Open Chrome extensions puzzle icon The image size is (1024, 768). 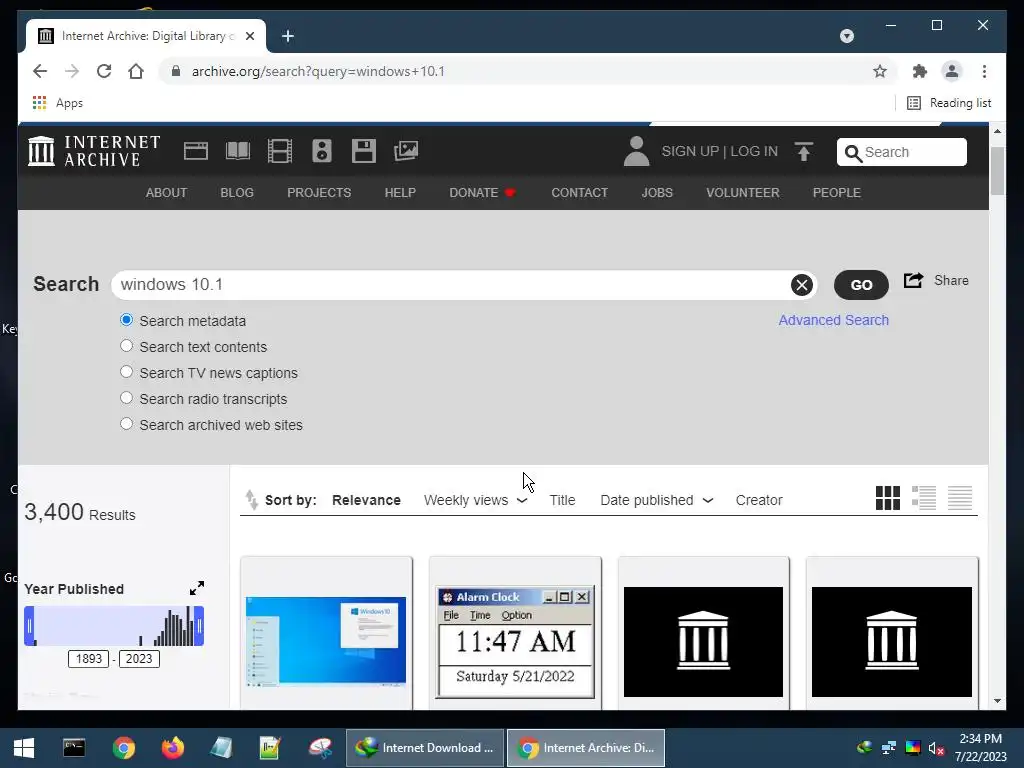[x=920, y=71]
